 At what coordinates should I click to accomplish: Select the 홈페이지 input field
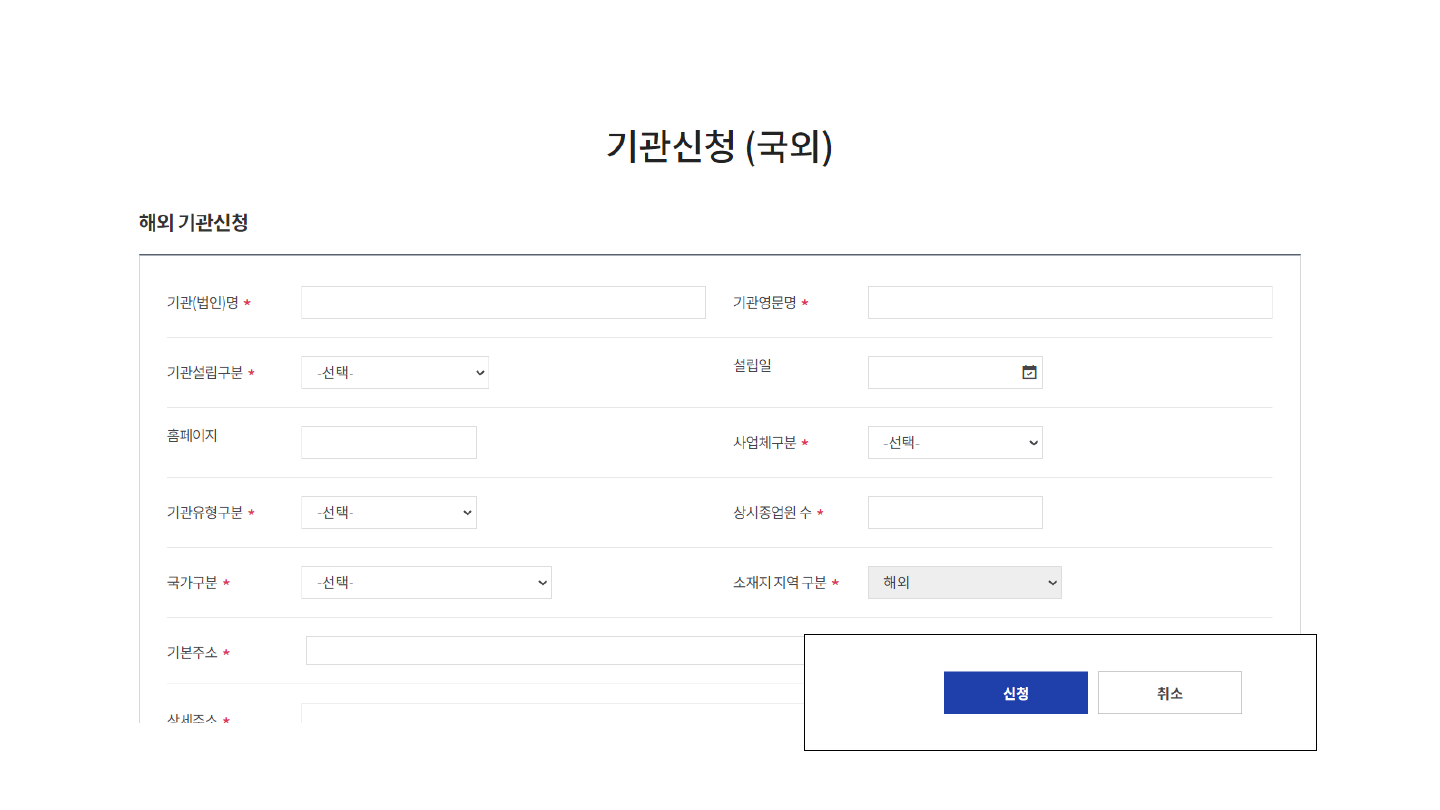389,443
